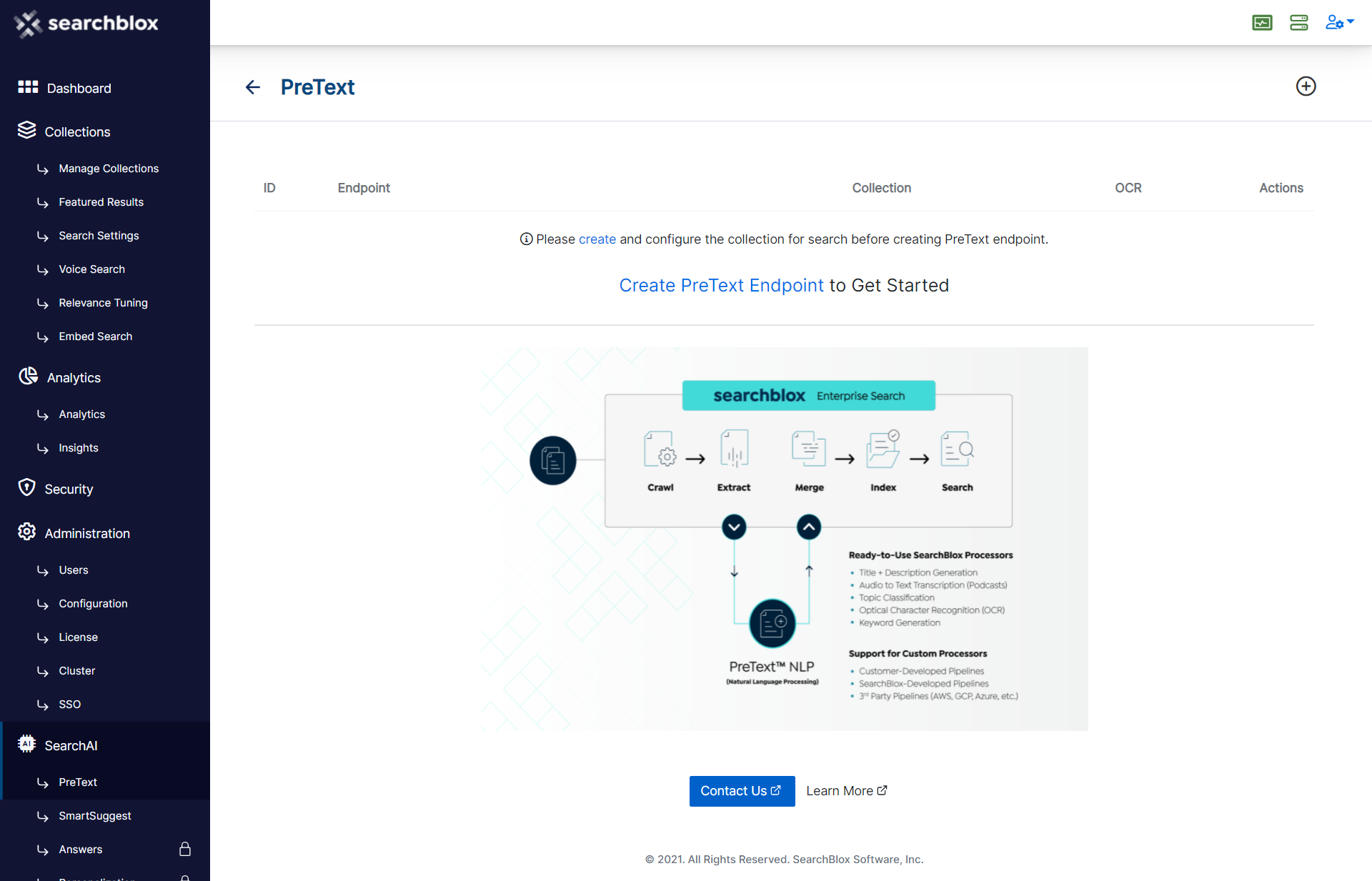Click the Collections layers icon
This screenshot has width=1372, height=881.
click(x=27, y=130)
